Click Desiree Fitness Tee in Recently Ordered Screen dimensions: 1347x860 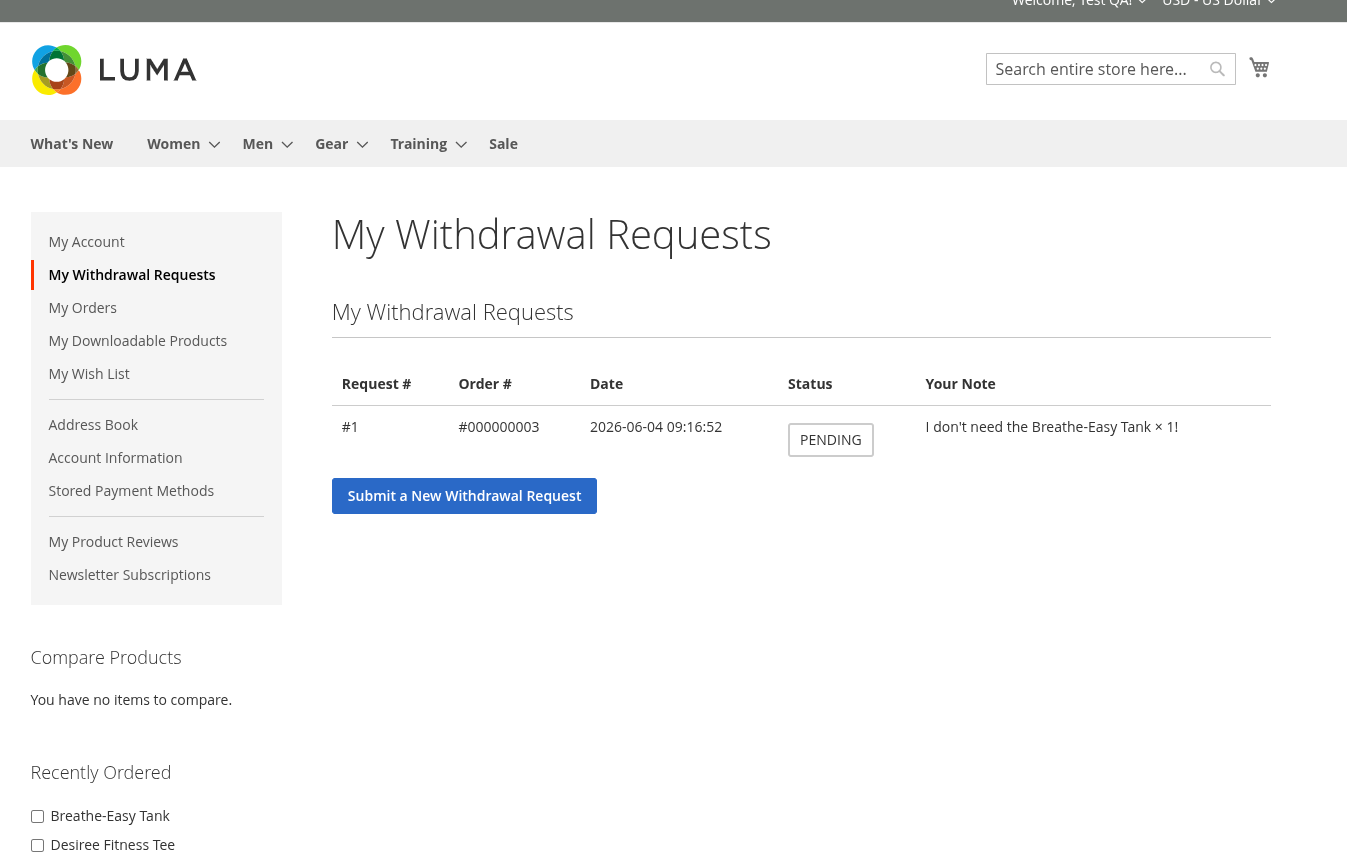point(113,845)
